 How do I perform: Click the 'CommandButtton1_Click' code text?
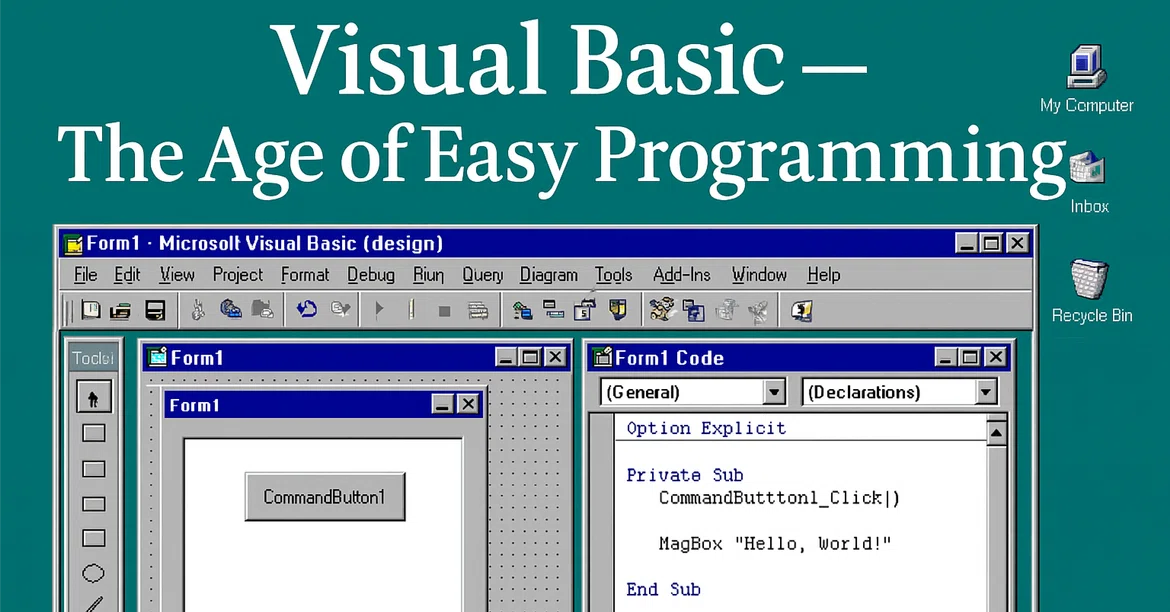770,498
